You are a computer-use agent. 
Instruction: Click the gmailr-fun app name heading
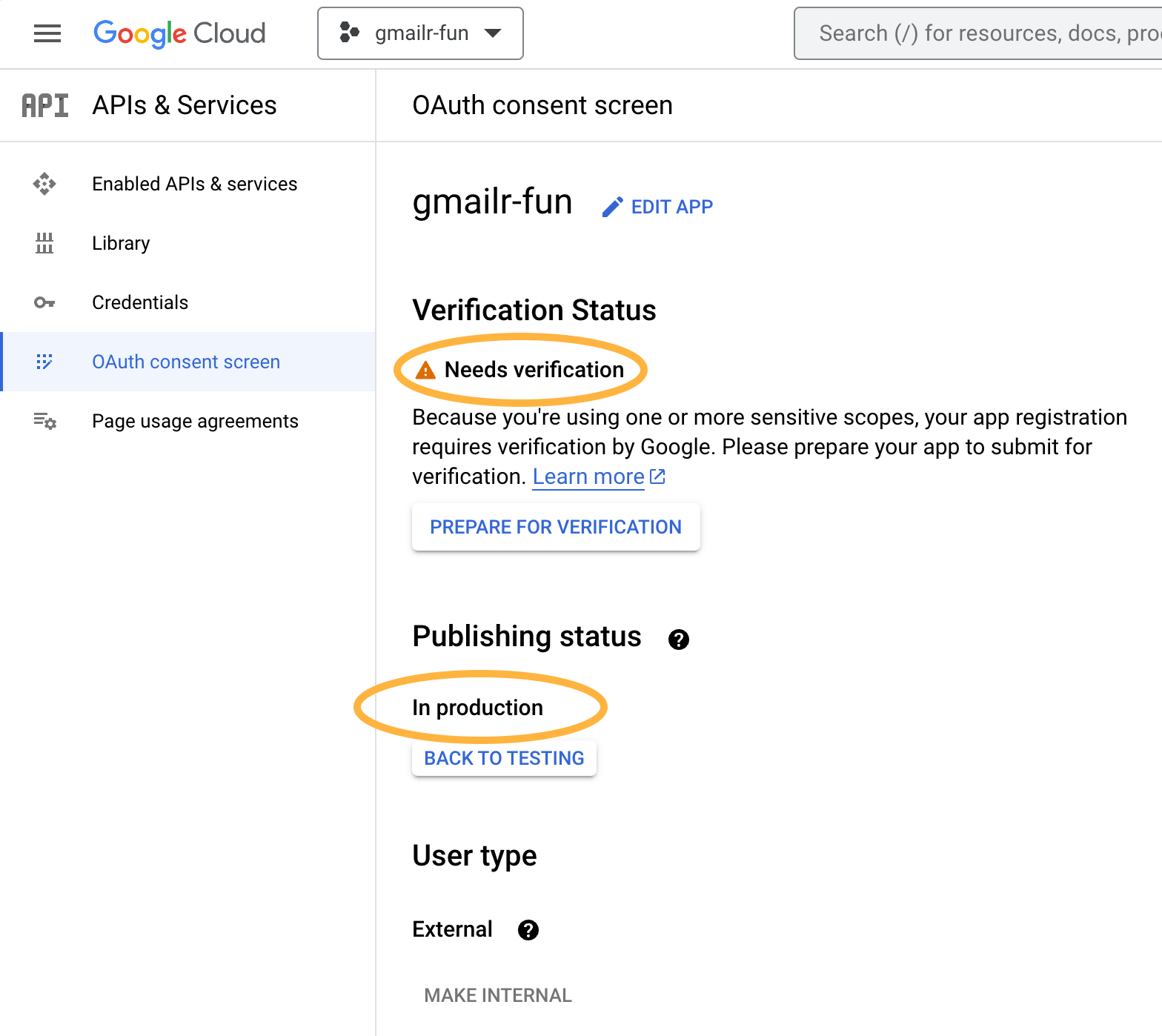492,202
